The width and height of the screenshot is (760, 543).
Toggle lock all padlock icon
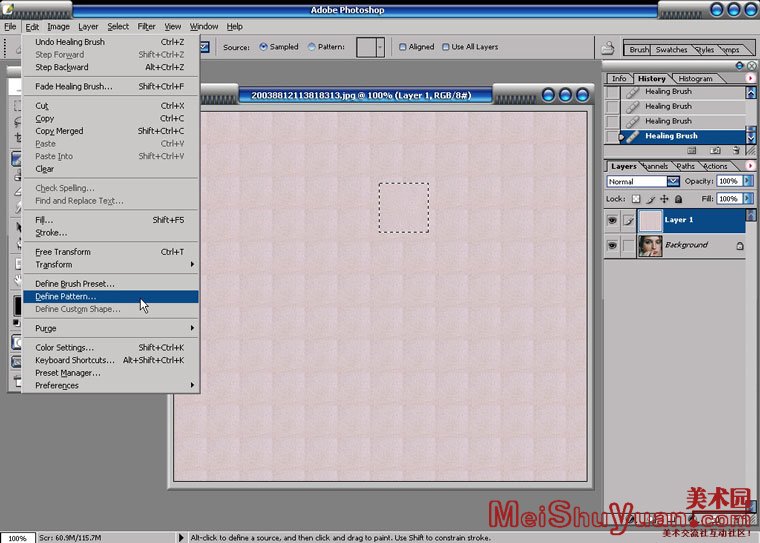679,199
